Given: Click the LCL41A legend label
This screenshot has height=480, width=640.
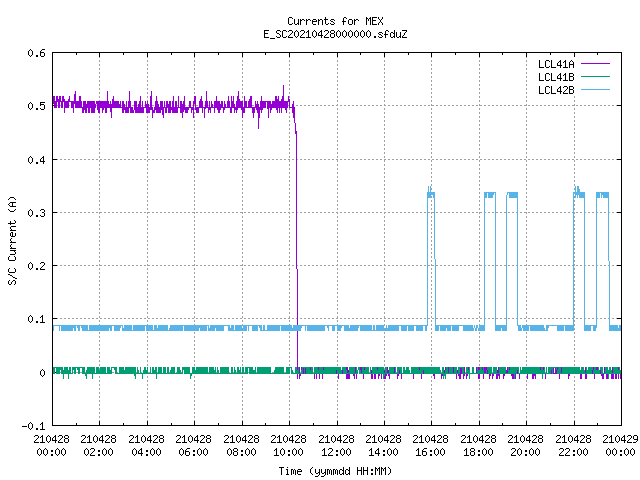Looking at the screenshot, I should click(556, 64).
